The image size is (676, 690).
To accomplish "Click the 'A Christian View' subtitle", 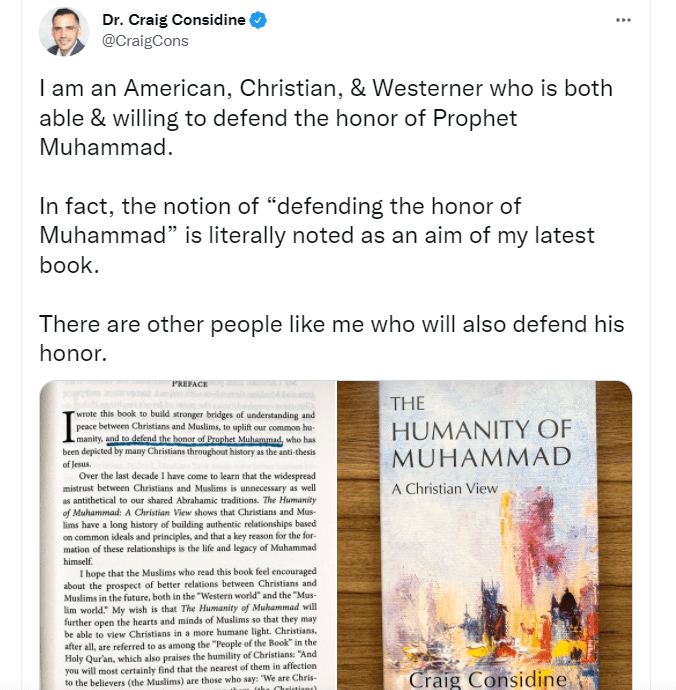I will [445, 489].
